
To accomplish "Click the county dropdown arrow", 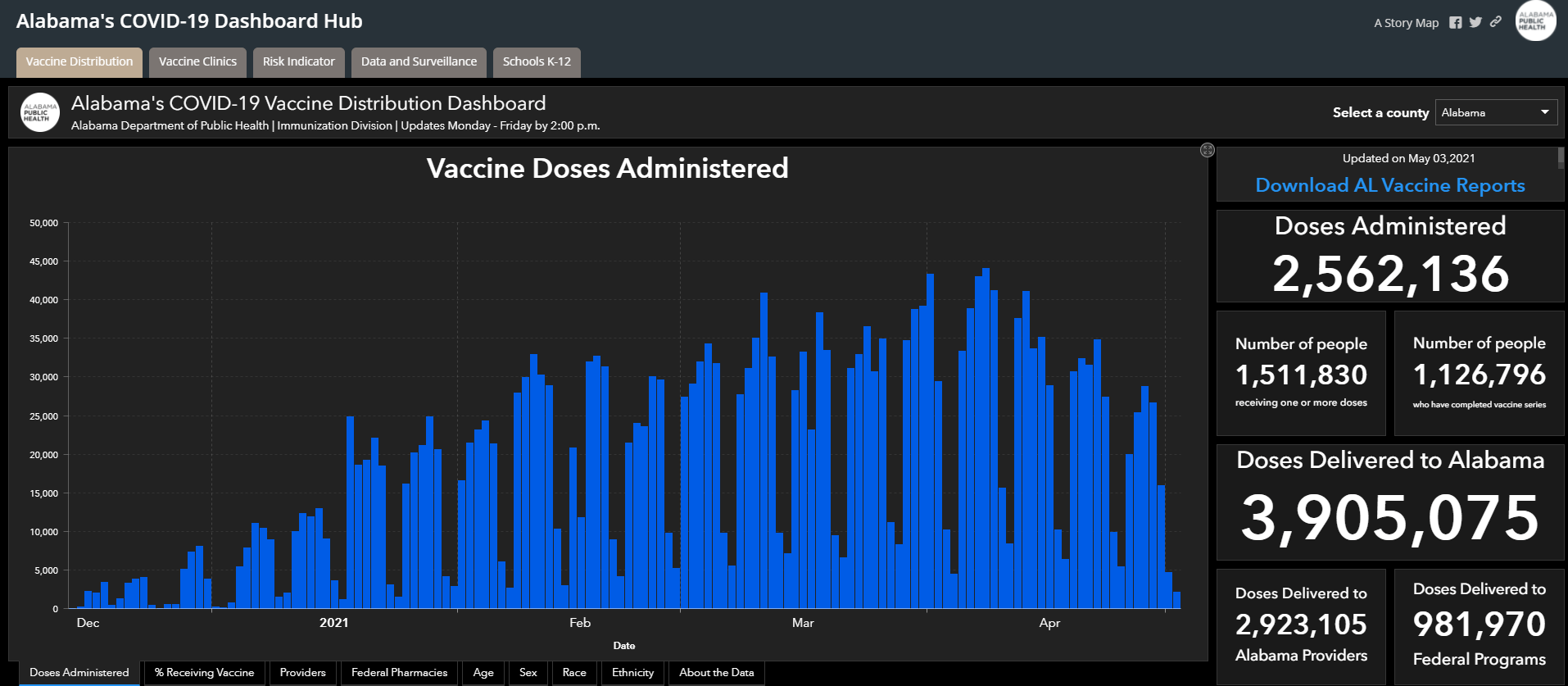I will pos(1545,112).
